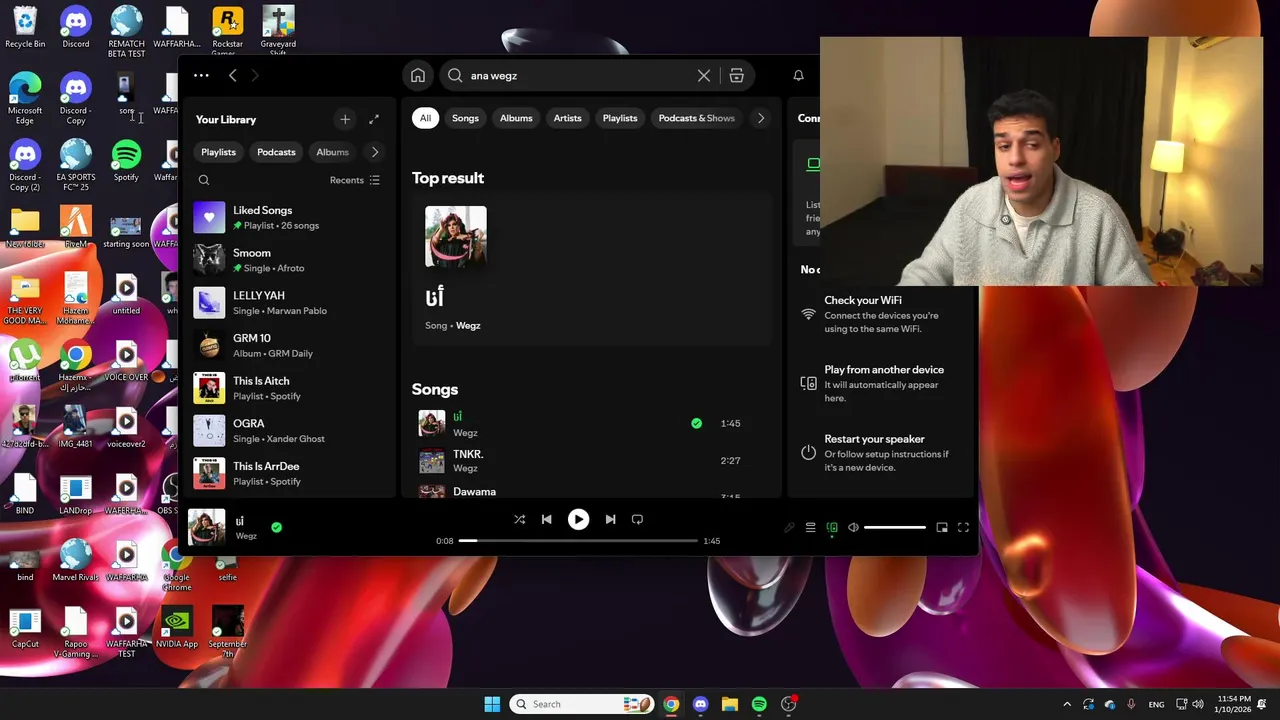Select Recycle Bin desktop icon
This screenshot has height=720, width=1280.
[x=25, y=28]
